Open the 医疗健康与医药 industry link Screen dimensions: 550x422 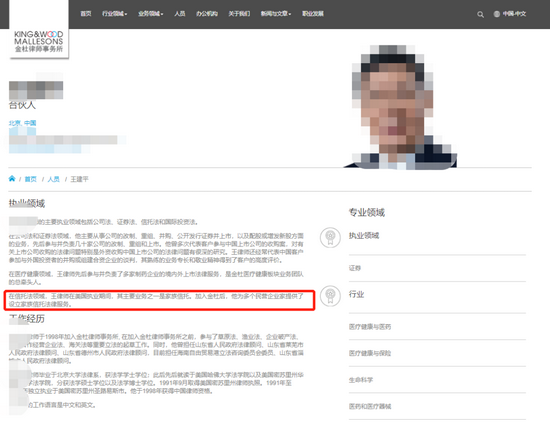pyautogui.click(x=370, y=327)
